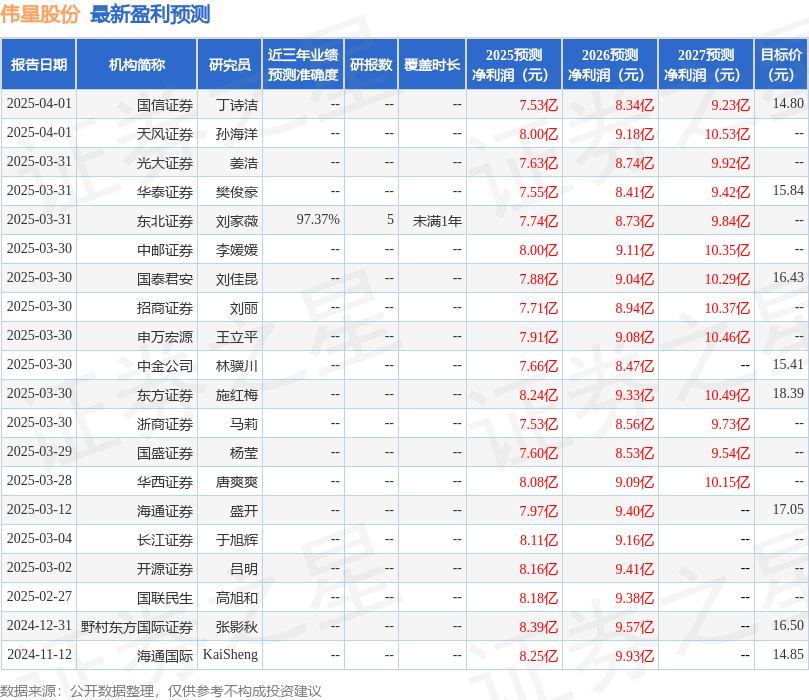Select the 机构简称 column header

tap(137, 64)
